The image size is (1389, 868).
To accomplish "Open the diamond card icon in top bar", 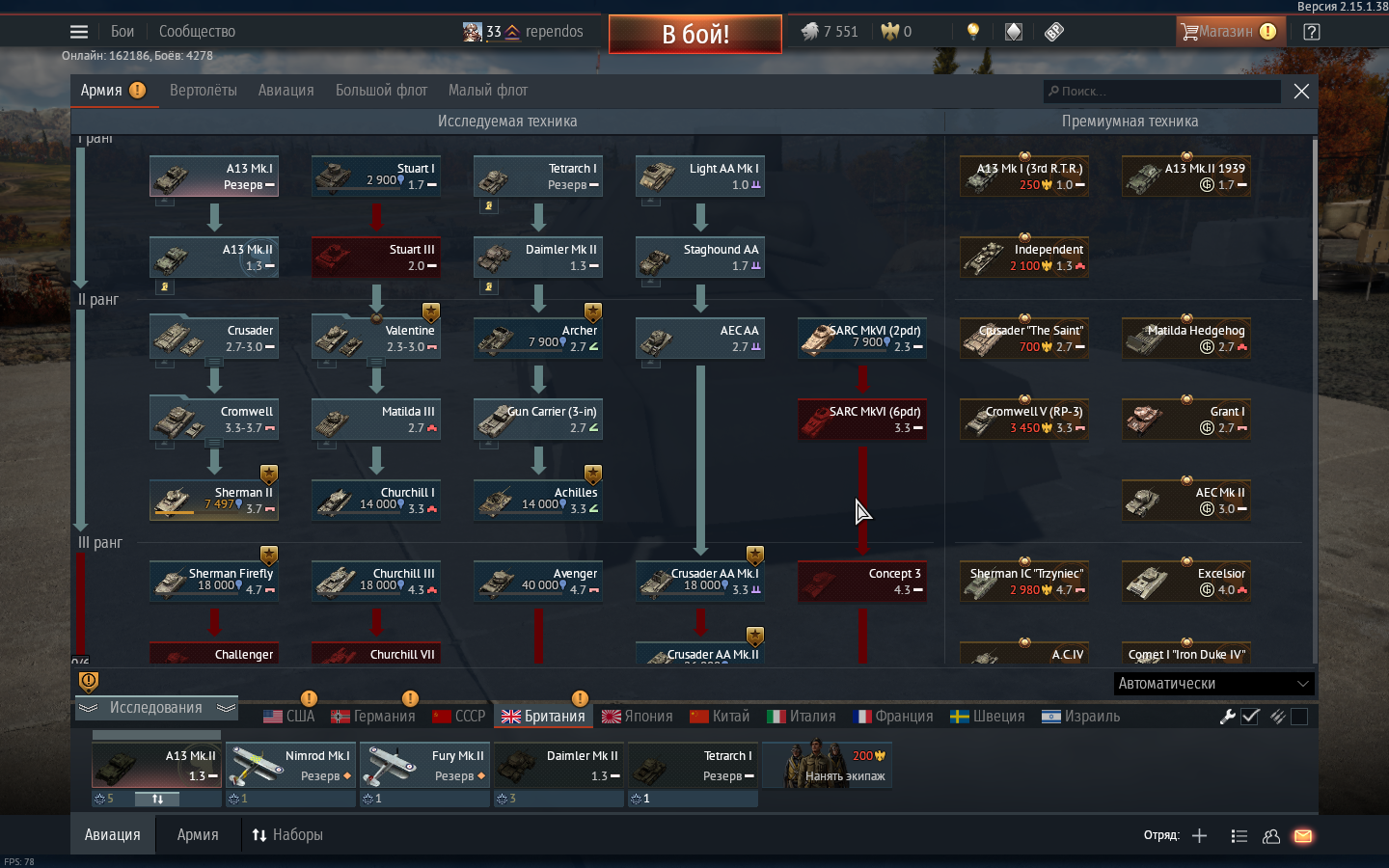I will click(1014, 32).
